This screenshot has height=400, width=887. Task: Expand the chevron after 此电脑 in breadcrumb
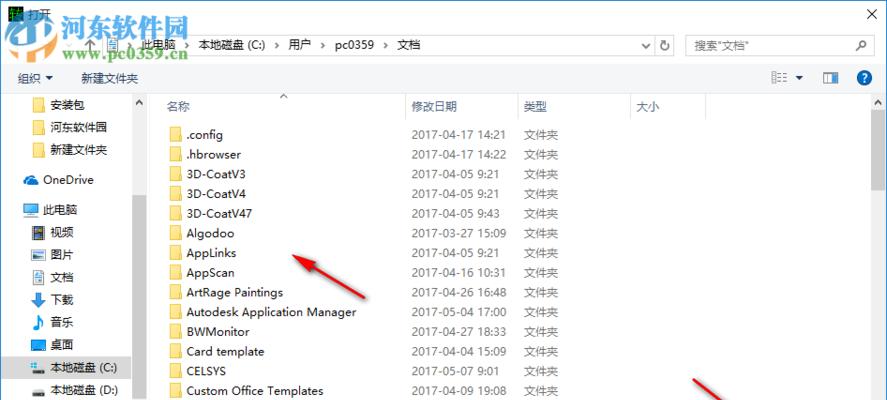[x=187, y=45]
